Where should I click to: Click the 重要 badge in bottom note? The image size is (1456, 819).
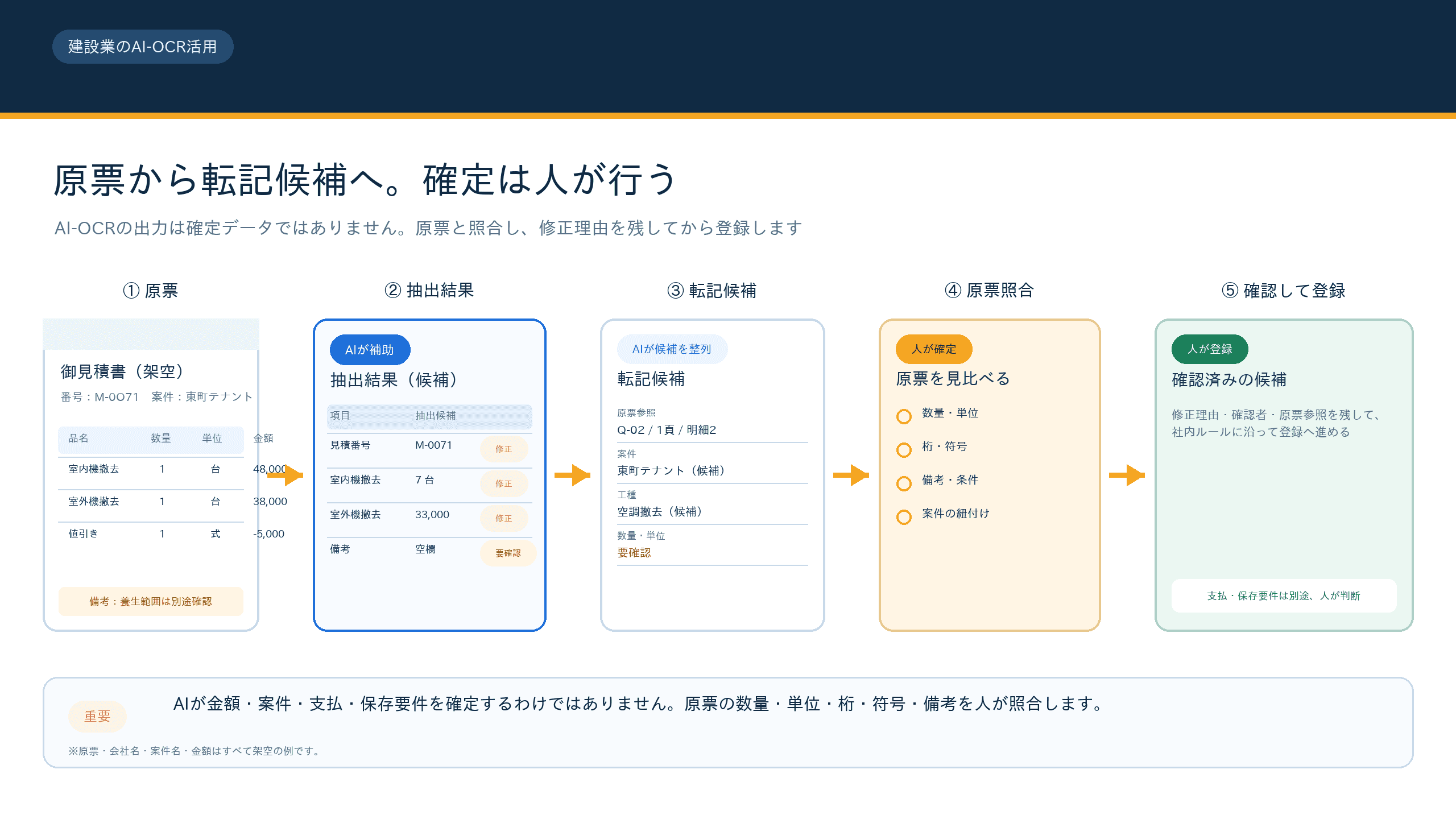pos(97,716)
